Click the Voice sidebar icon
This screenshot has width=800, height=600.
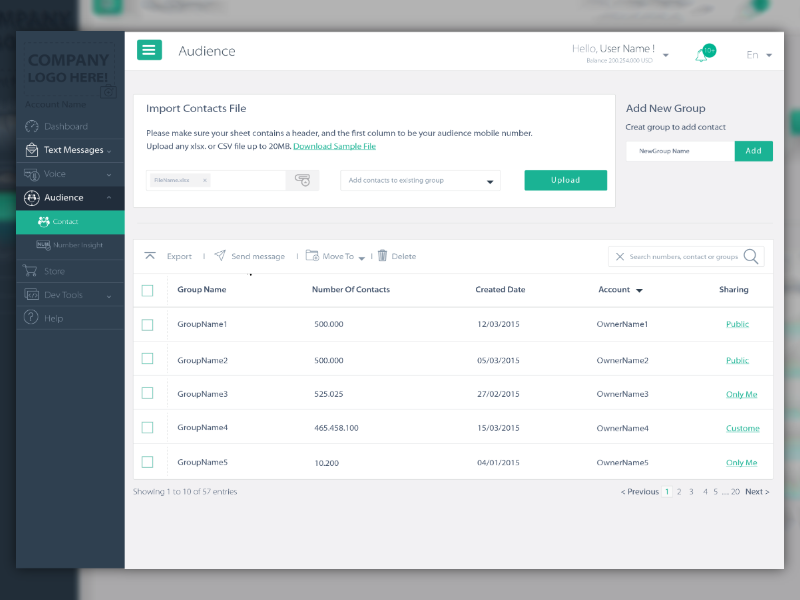(32, 174)
